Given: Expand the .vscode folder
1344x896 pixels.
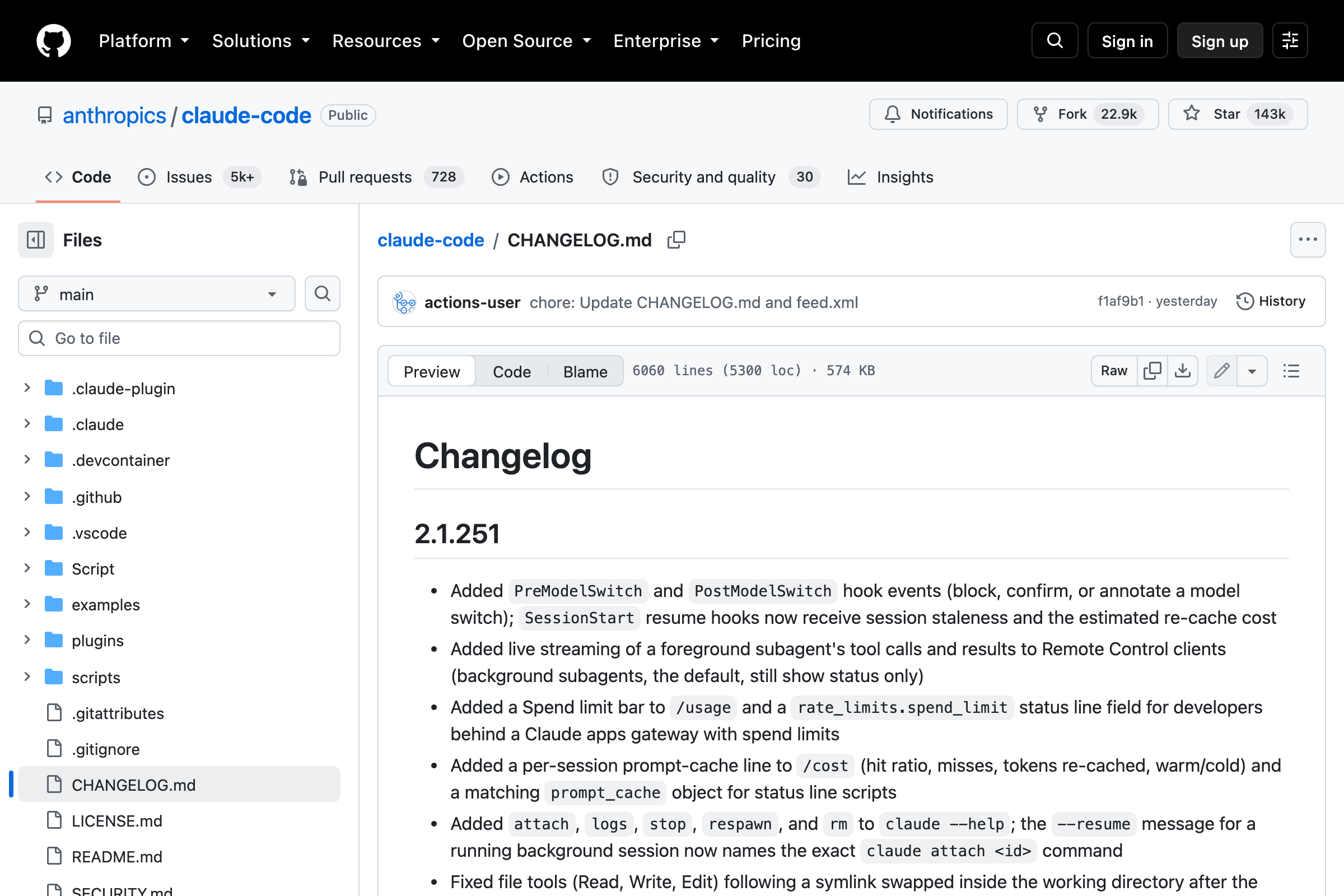Looking at the screenshot, I should point(27,533).
